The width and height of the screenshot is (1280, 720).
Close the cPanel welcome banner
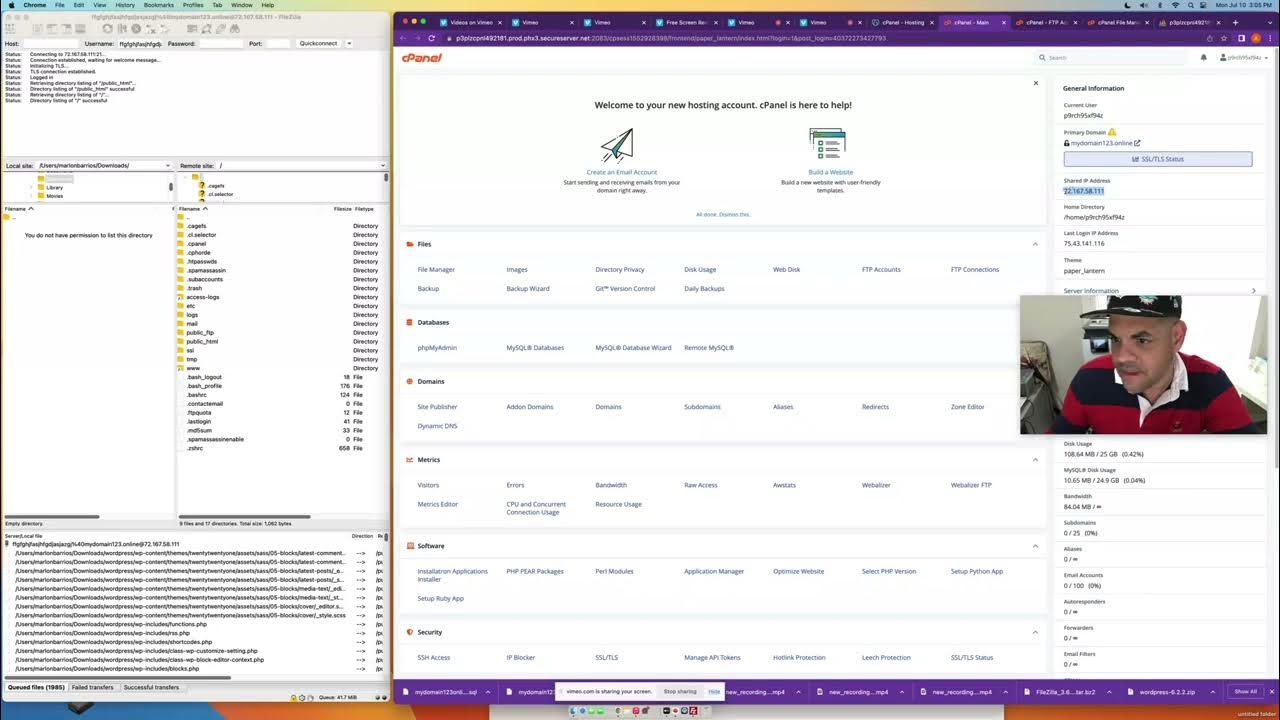(x=1035, y=83)
